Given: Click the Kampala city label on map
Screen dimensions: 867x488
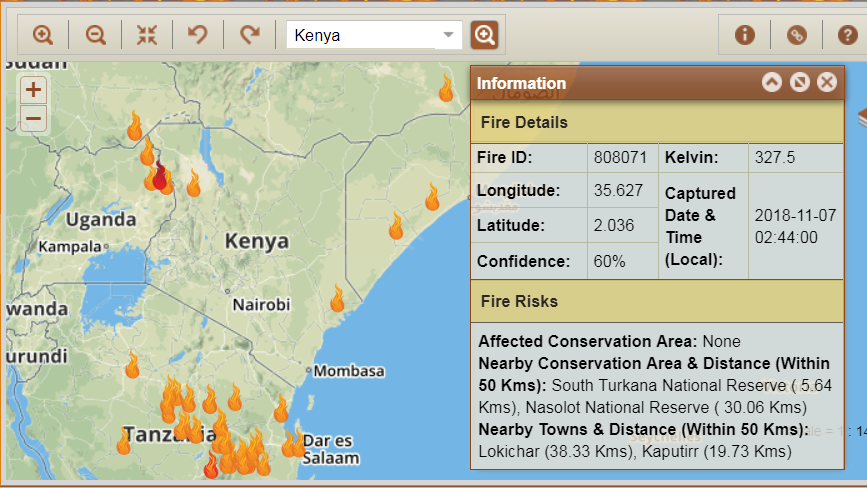Looking at the screenshot, I should (70, 246).
